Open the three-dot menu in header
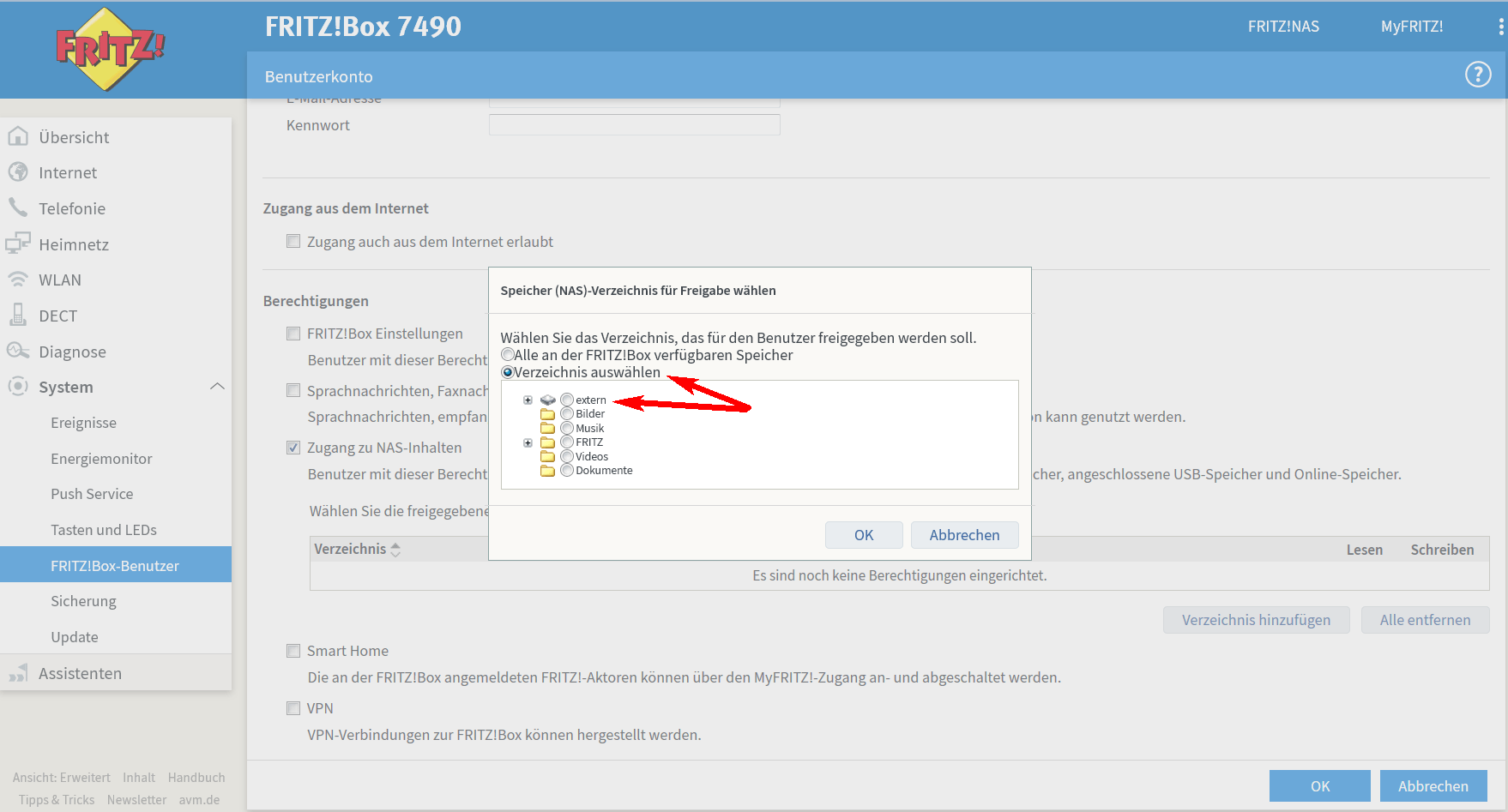Image resolution: width=1508 pixels, height=812 pixels. point(1500,27)
